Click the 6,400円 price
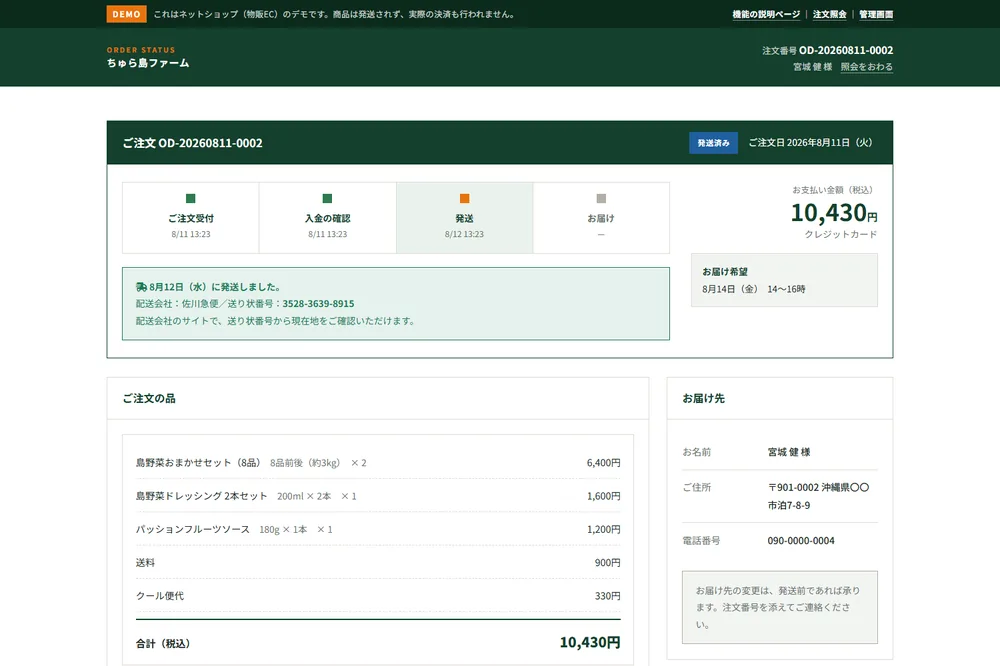This screenshot has height=666, width=1000. click(x=603, y=462)
